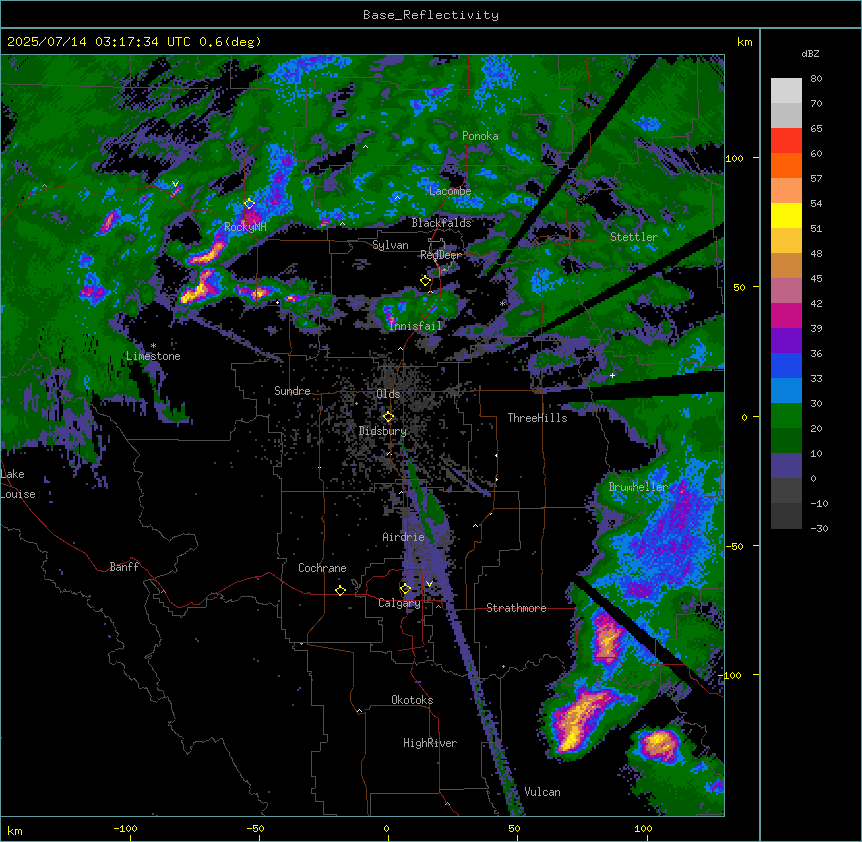The height and width of the screenshot is (842, 862).
Task: Click the yellow swatch between 54 and 51 dBZ
Action: pyautogui.click(x=786, y=216)
